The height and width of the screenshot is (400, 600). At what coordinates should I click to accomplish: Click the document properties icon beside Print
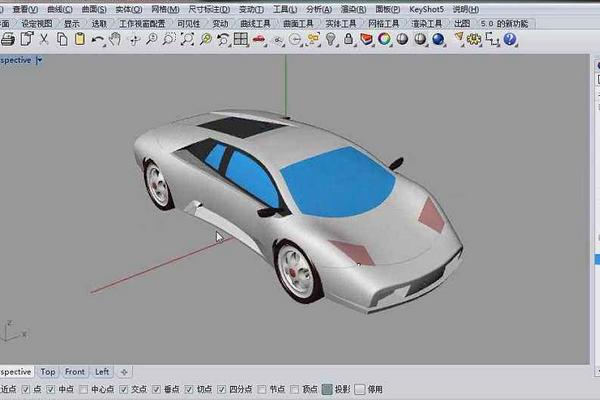[26, 39]
